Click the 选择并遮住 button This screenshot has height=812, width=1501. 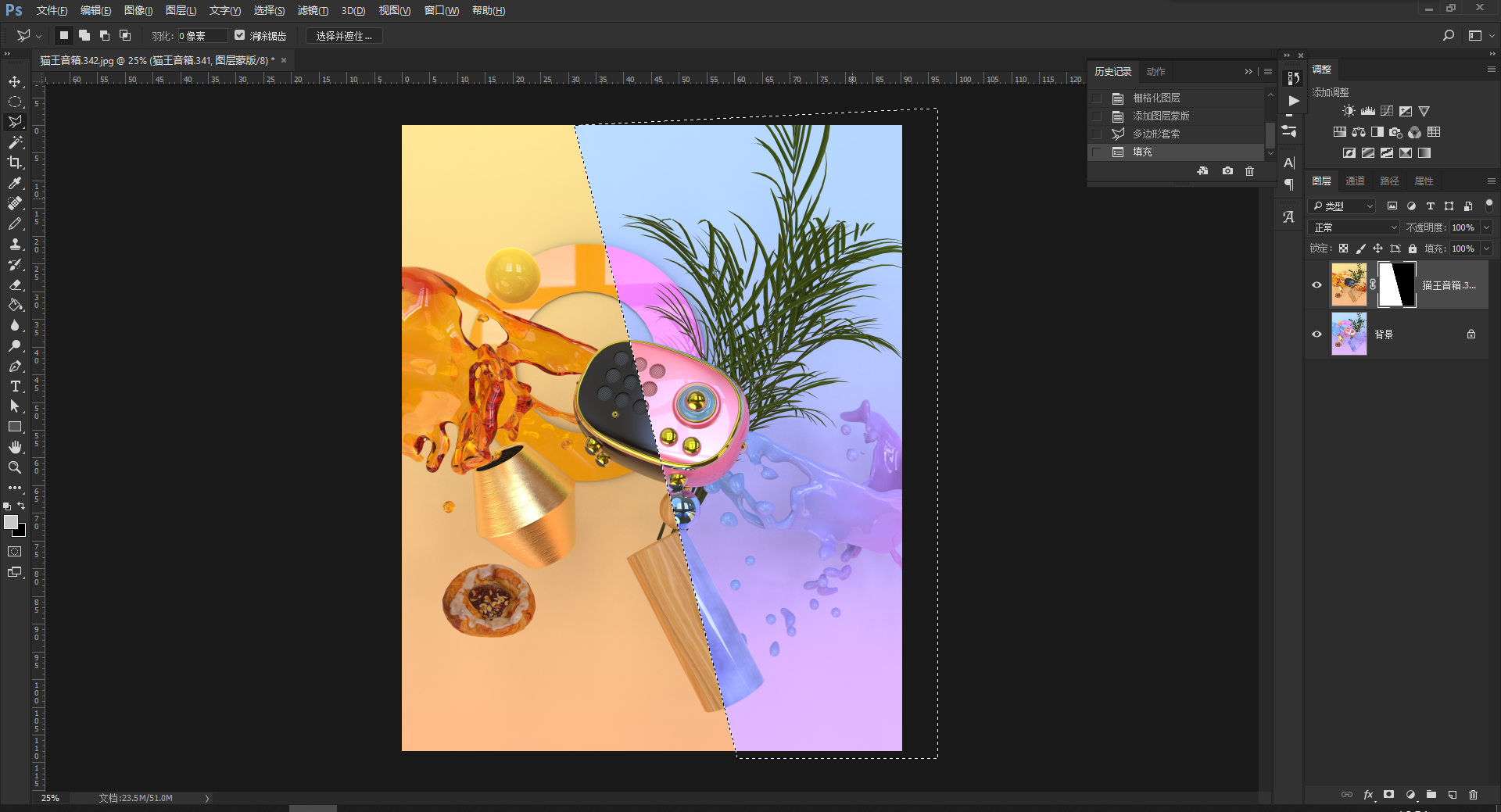343,35
